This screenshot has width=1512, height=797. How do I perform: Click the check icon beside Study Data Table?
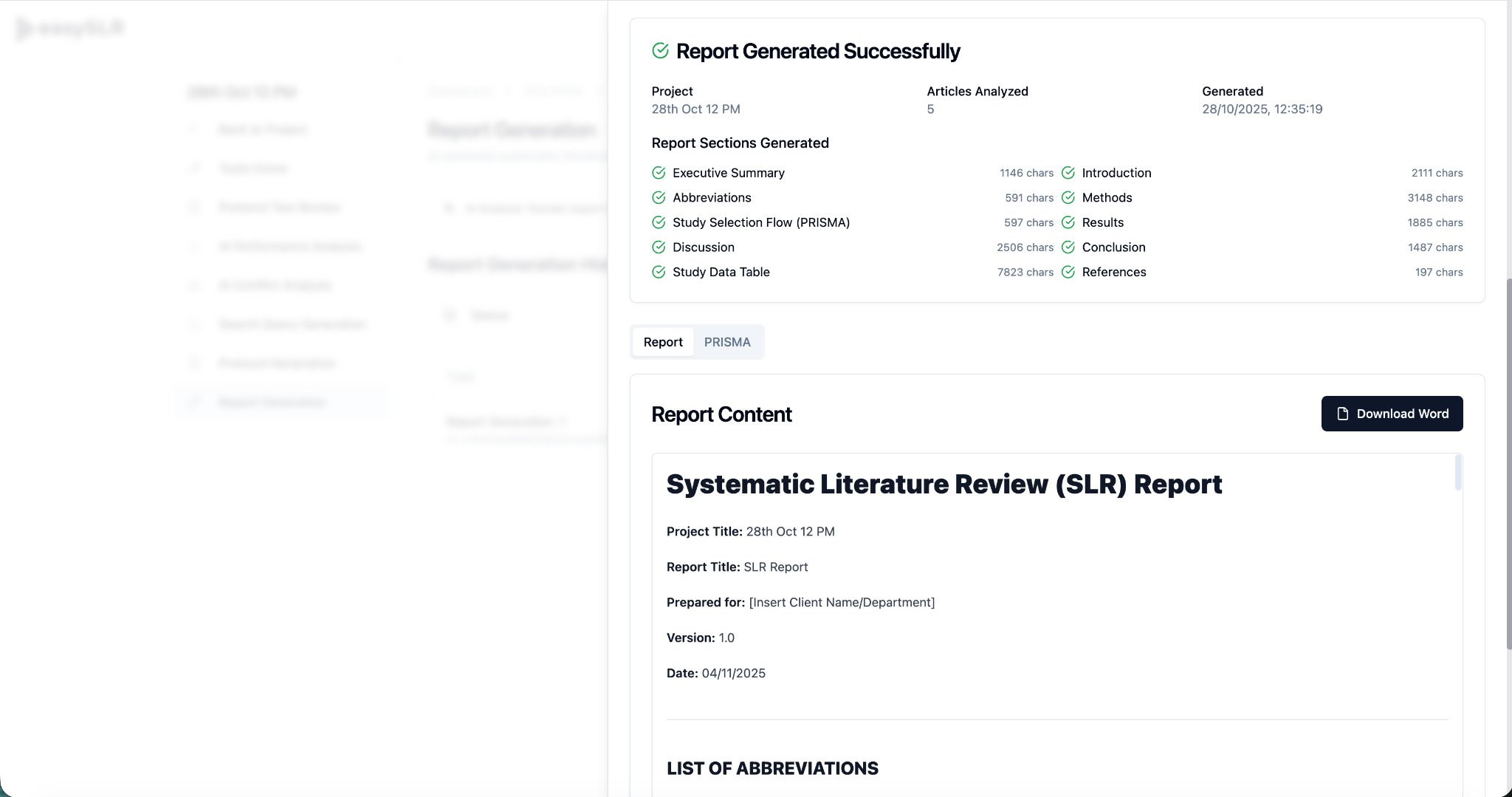point(659,272)
